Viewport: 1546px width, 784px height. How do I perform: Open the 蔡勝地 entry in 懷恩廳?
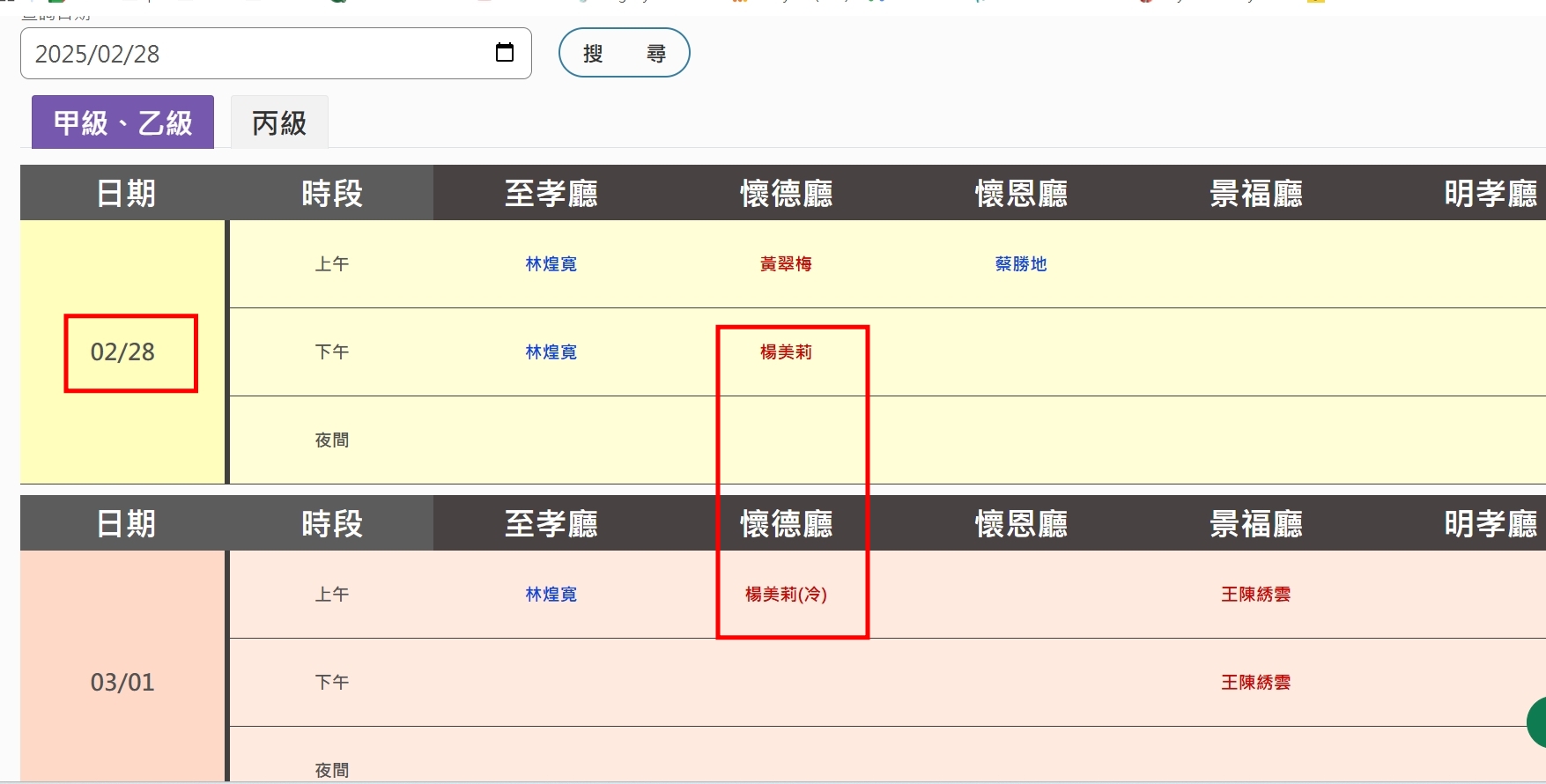1020,264
